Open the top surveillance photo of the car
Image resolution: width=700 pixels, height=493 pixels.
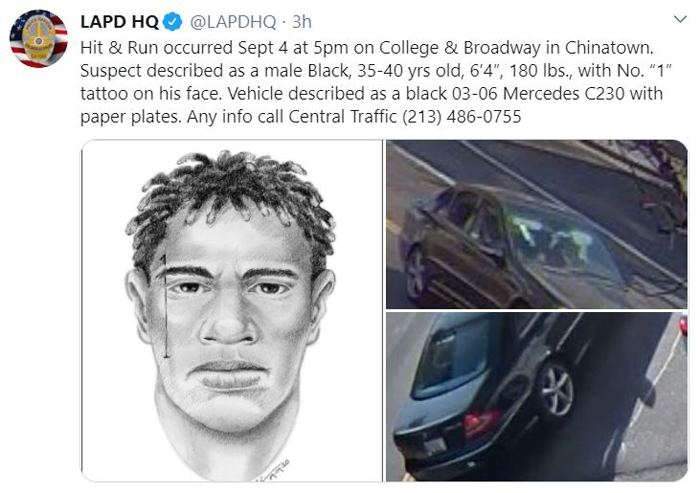click(x=537, y=224)
